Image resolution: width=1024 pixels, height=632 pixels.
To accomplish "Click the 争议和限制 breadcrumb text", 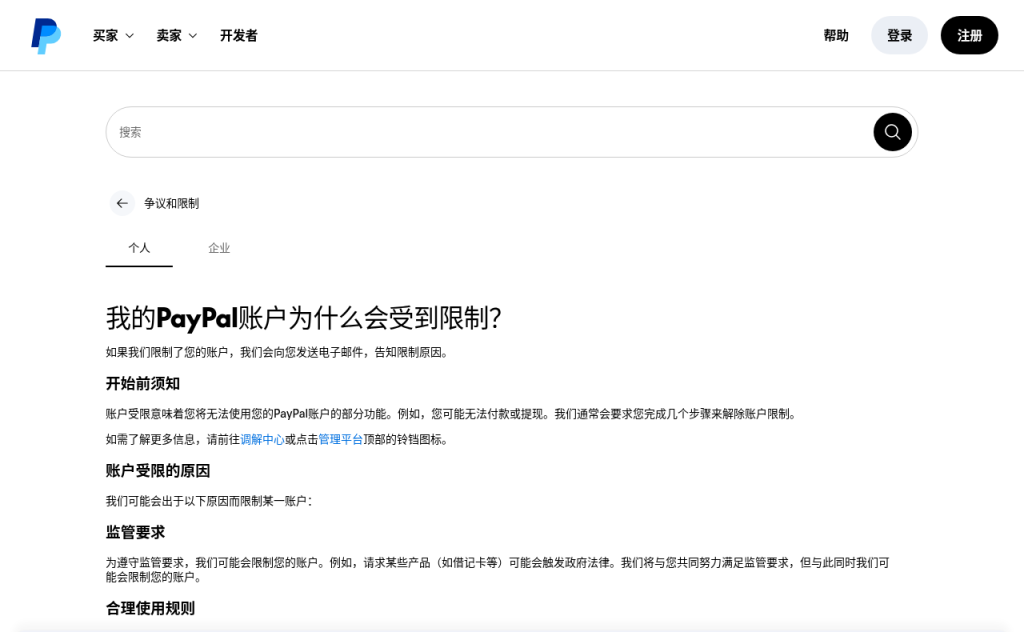I will [171, 203].
